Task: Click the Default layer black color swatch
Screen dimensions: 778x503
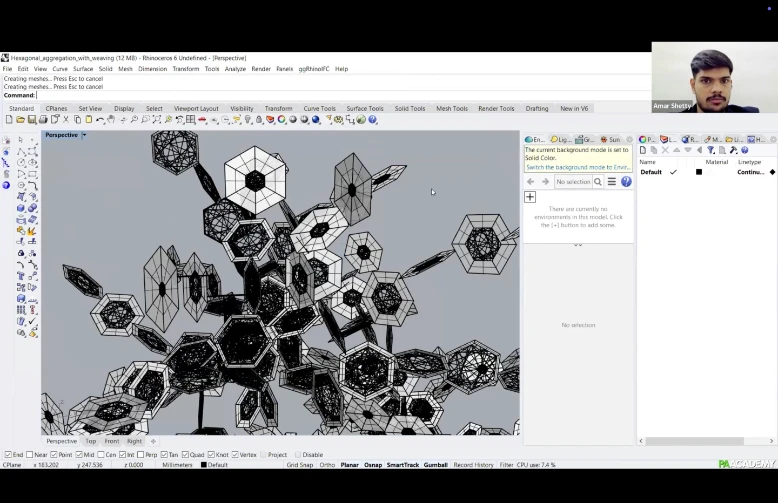Action: coord(699,172)
